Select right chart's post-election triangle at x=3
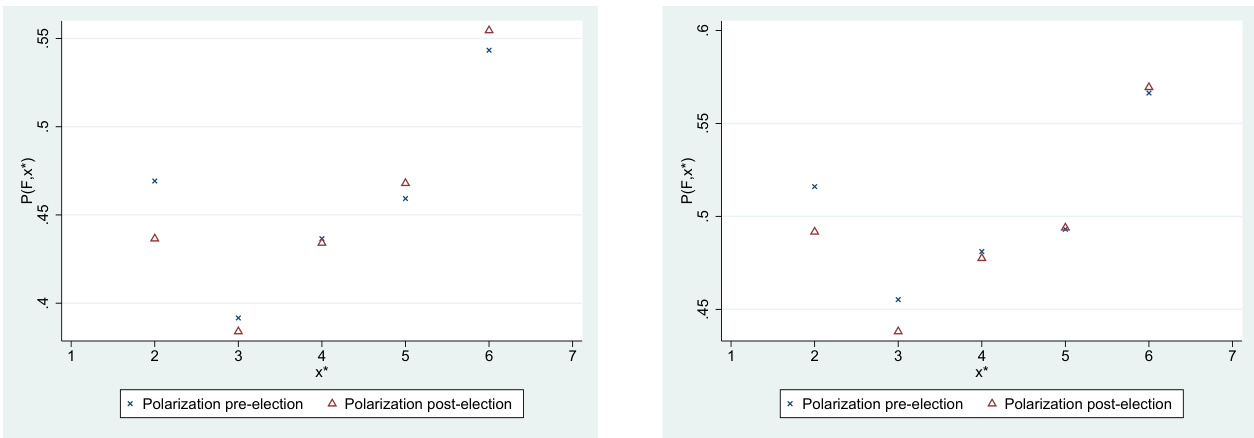1254x438 pixels. (898, 331)
